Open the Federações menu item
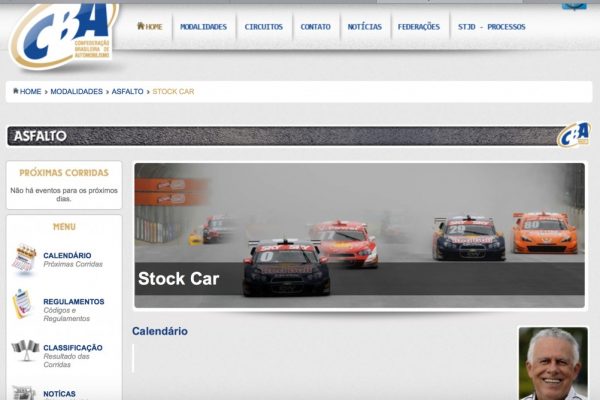The height and width of the screenshot is (400, 600). pyautogui.click(x=418, y=27)
